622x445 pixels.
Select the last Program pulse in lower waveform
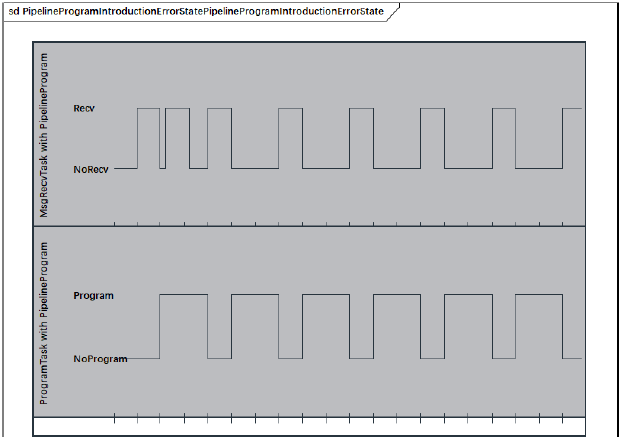[x=538, y=295]
